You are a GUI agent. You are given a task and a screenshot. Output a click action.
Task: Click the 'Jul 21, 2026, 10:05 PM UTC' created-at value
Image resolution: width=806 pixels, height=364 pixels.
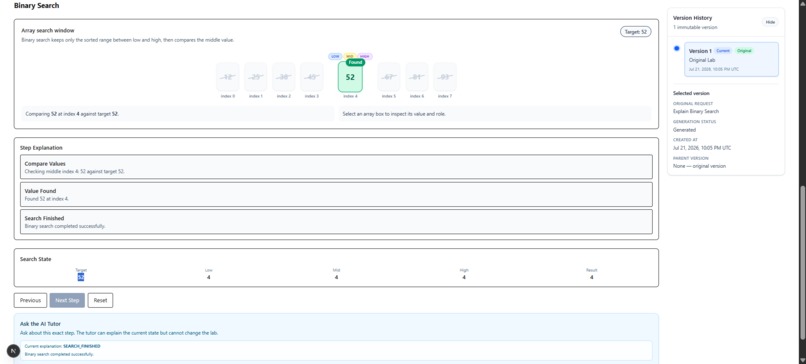[702, 148]
